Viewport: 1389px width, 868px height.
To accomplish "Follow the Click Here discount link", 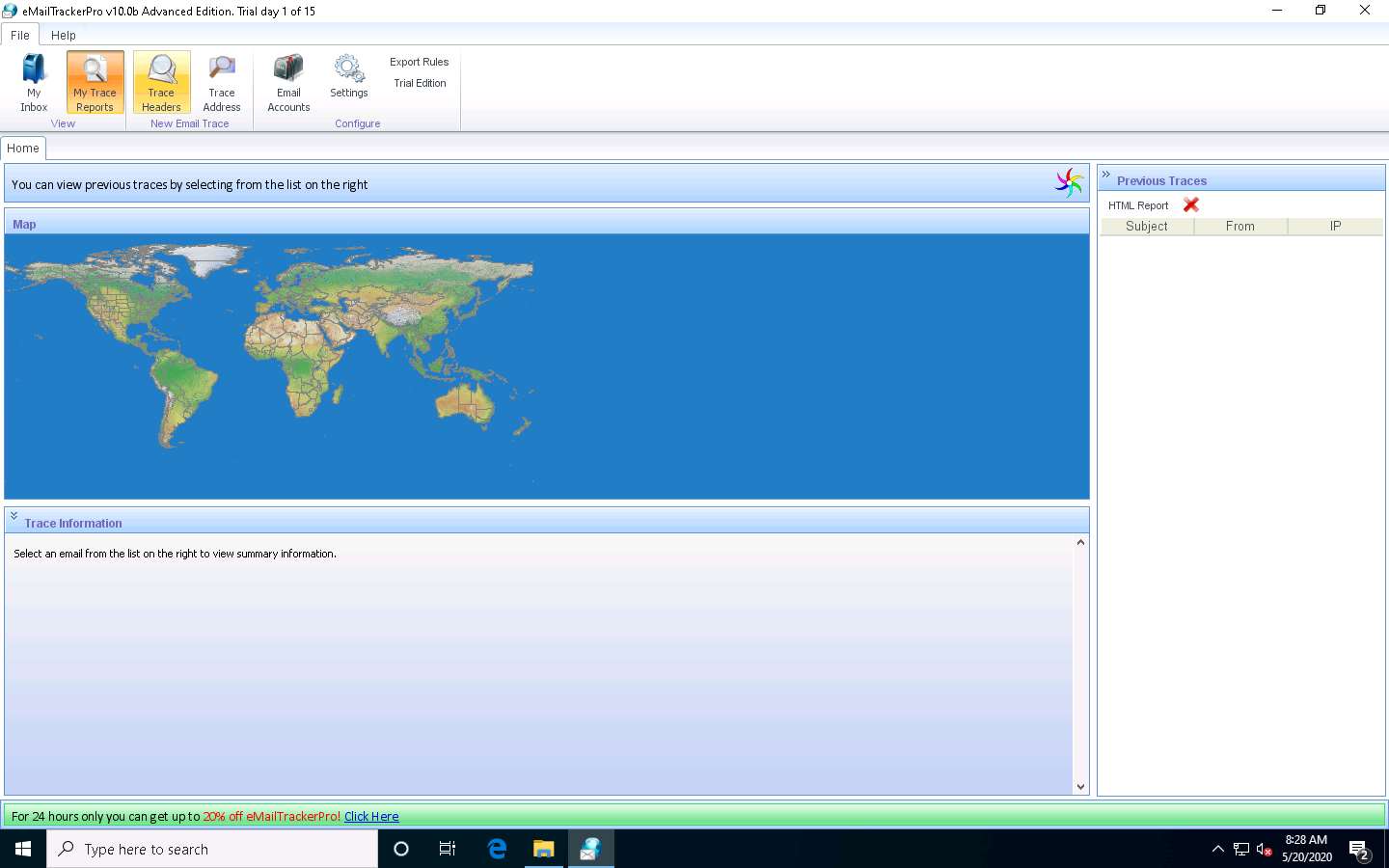I will point(371,817).
